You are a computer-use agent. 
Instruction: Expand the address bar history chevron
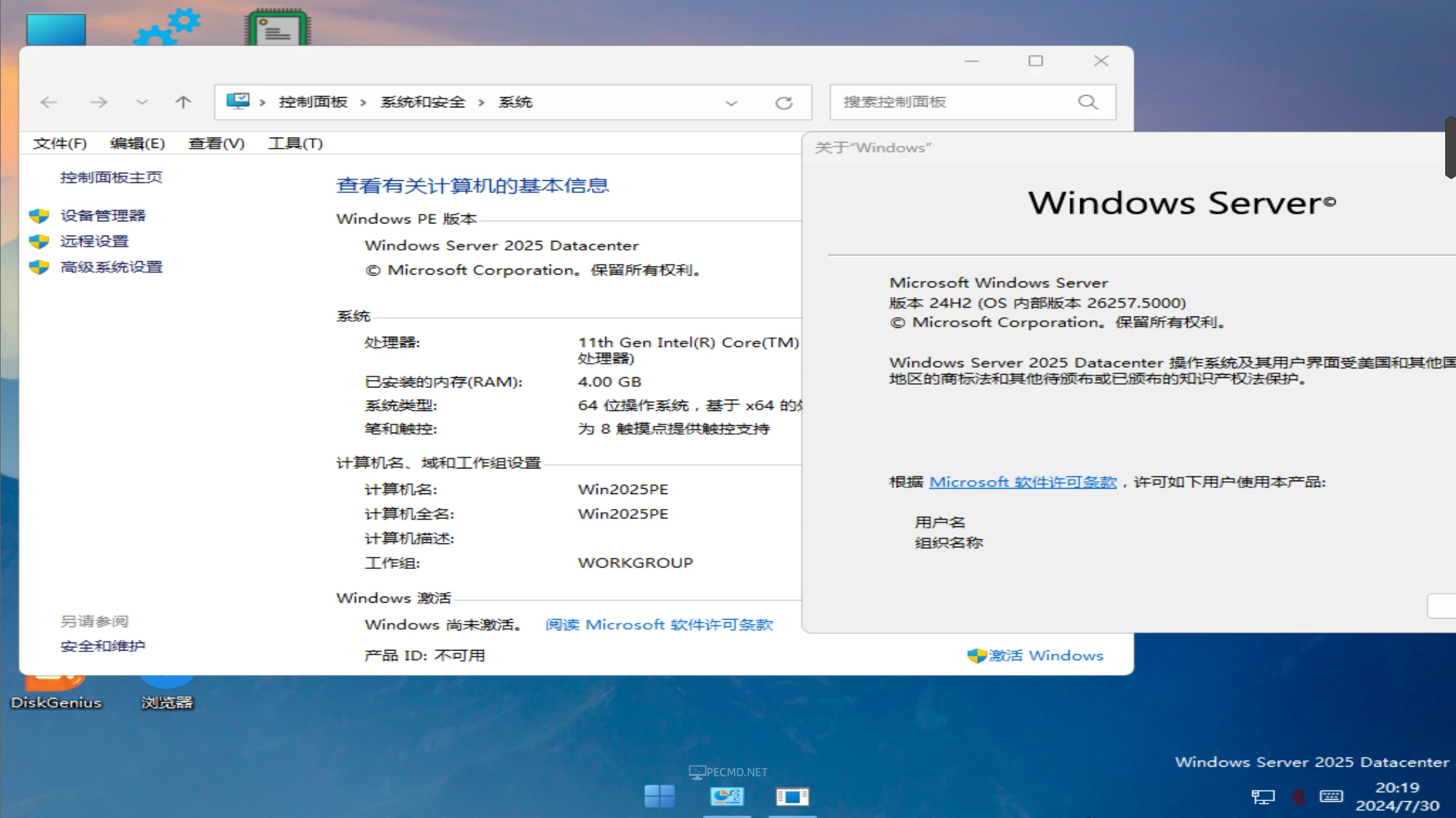coord(731,103)
